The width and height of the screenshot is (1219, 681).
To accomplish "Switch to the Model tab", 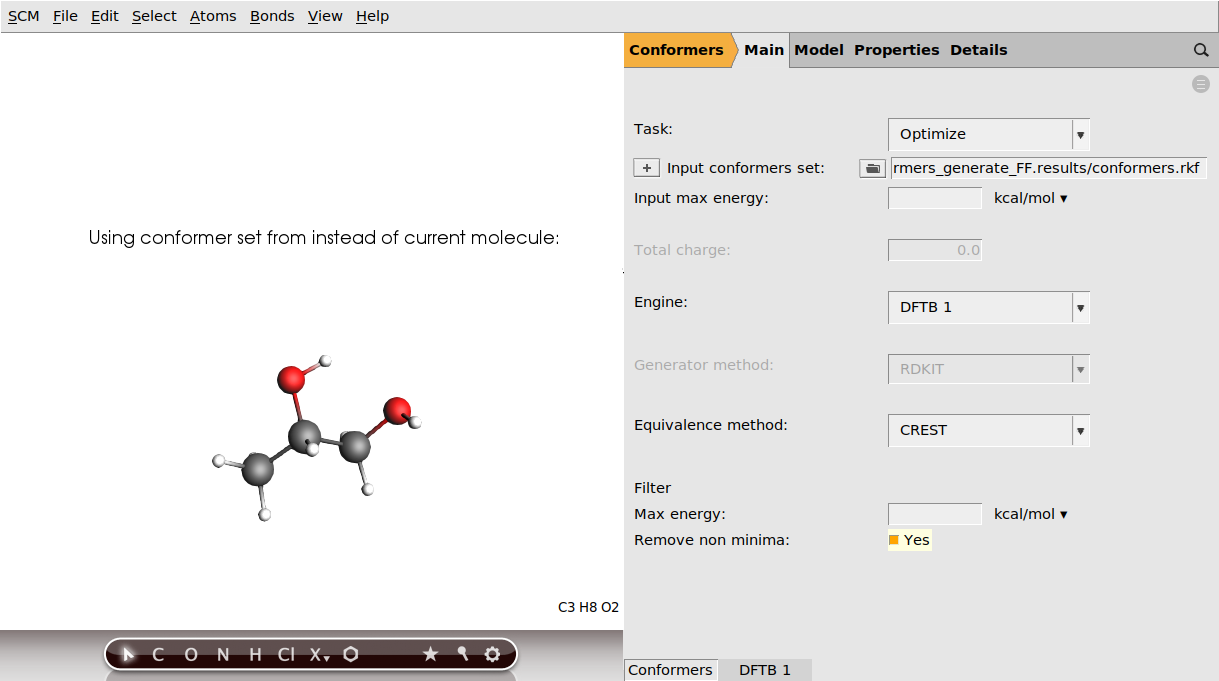I will click(818, 49).
